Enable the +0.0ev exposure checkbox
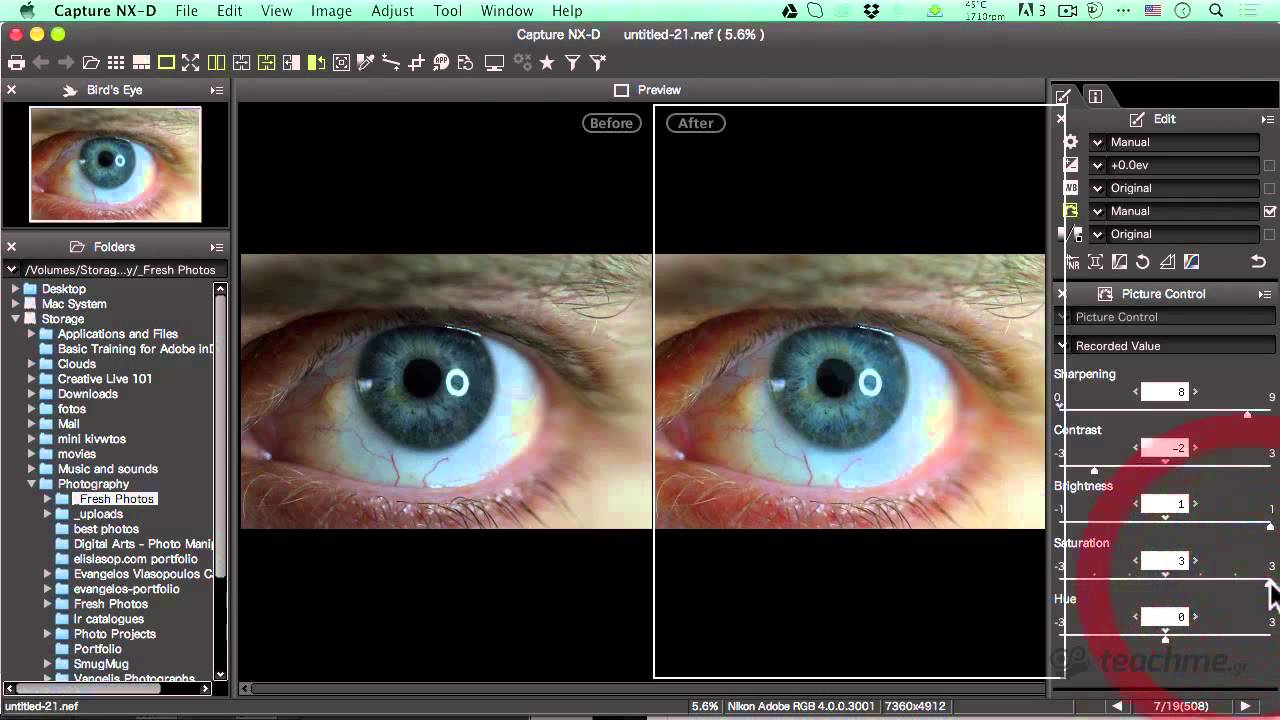Screen dimensions: 1280x720 [x=1270, y=166]
